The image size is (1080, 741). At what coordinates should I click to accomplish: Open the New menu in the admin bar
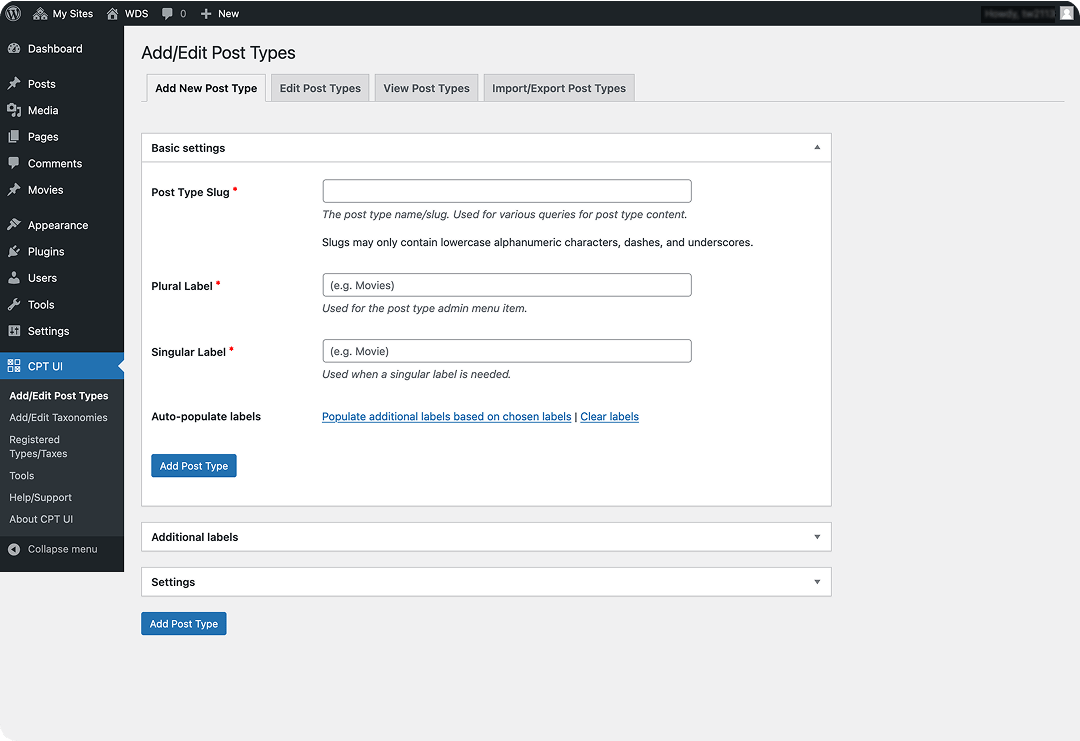[x=219, y=13]
